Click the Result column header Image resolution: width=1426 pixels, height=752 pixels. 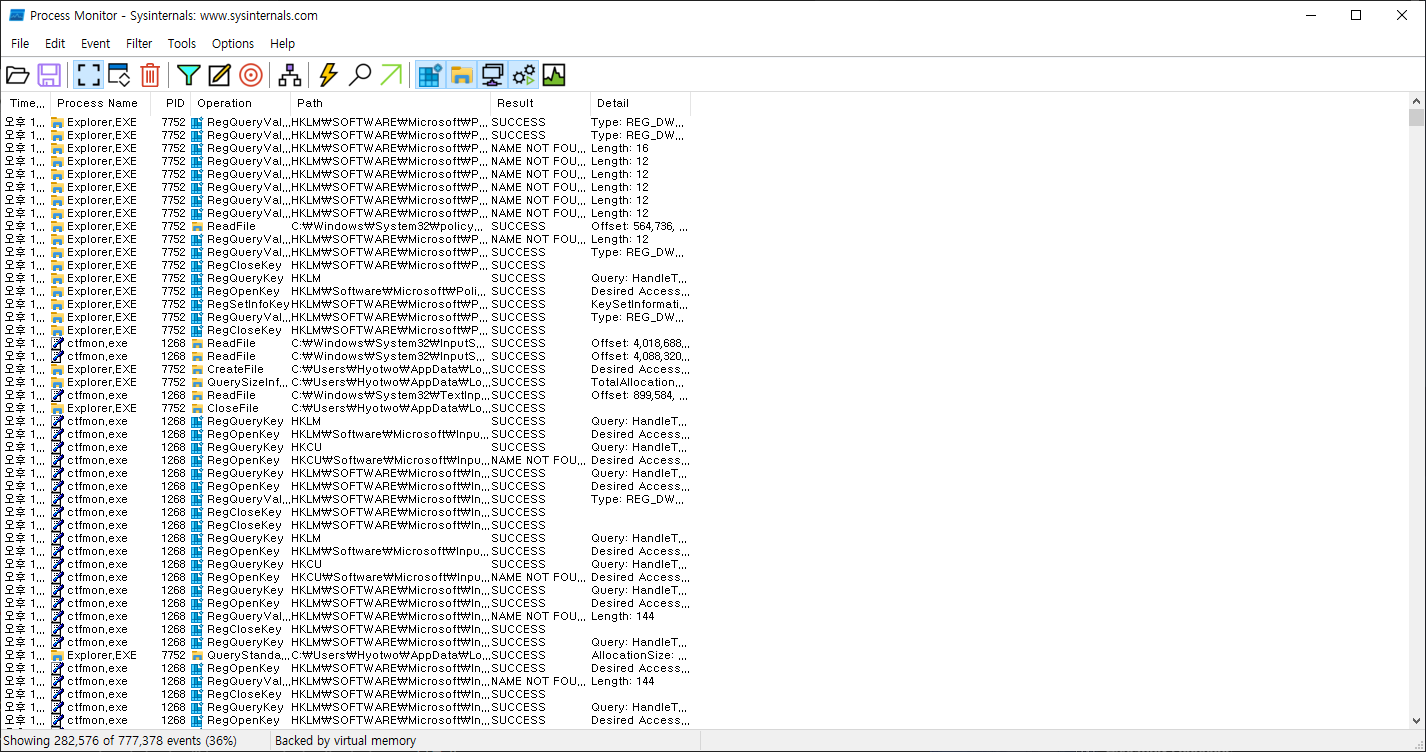click(540, 103)
